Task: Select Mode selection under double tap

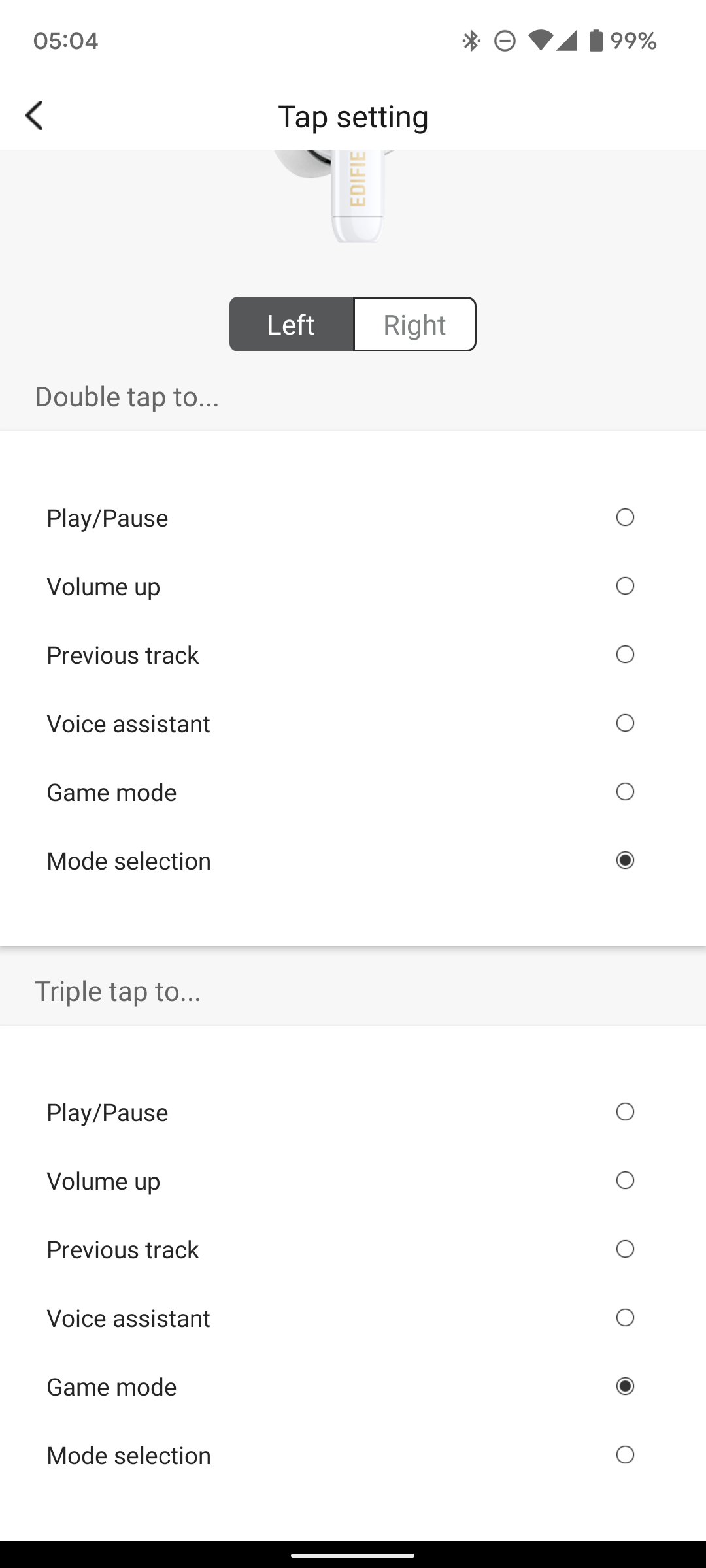Action: tap(625, 860)
